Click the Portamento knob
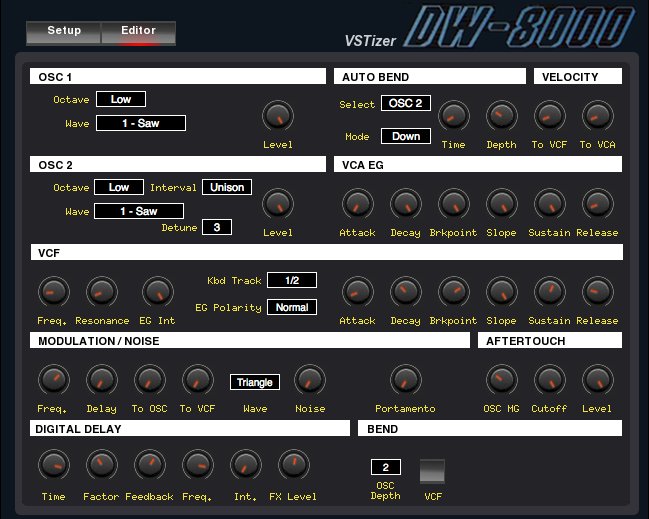649x519 pixels. coord(406,380)
